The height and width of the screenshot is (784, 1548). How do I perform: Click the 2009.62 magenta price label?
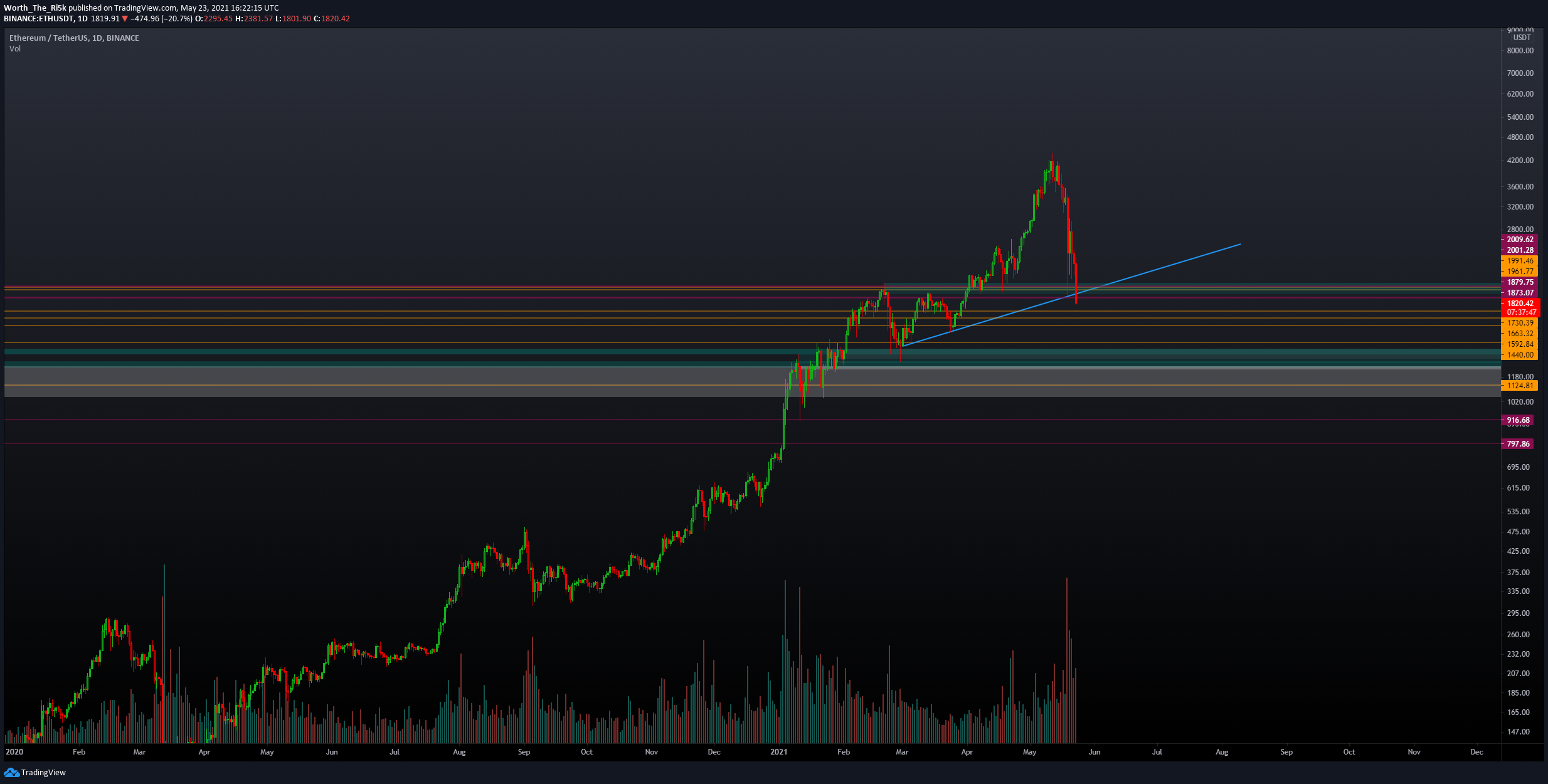pos(1520,240)
